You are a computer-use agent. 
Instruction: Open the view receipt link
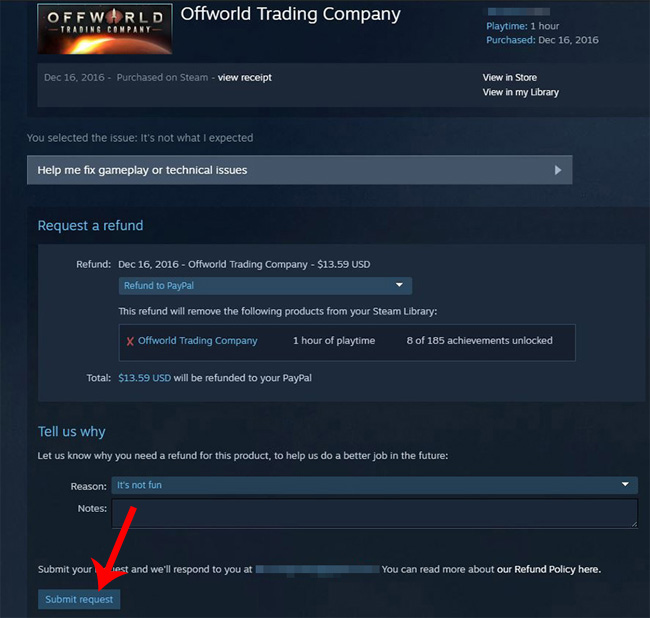point(245,78)
